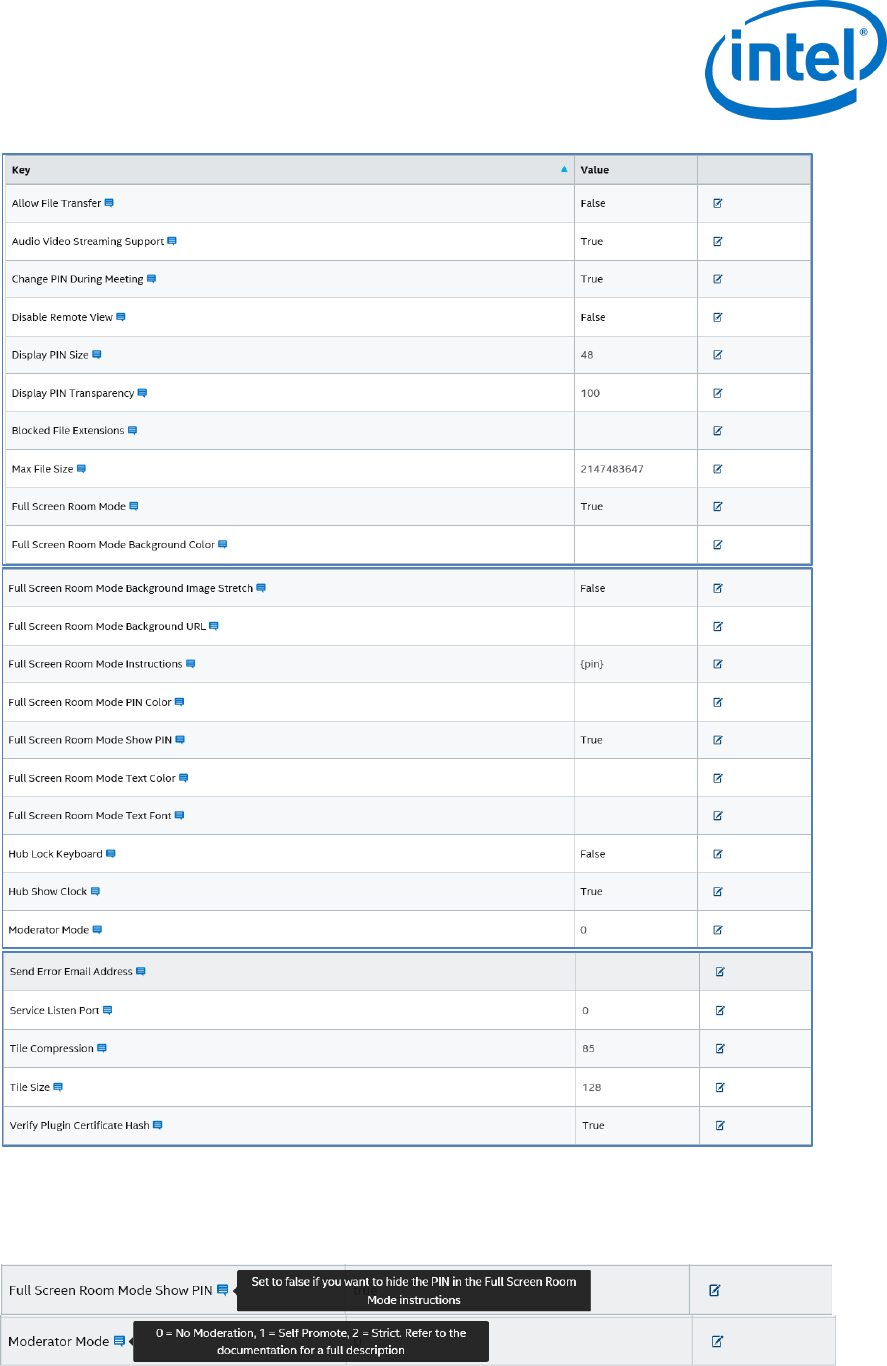
Task: Click the Send Error Email Address label
Action: click(70, 971)
